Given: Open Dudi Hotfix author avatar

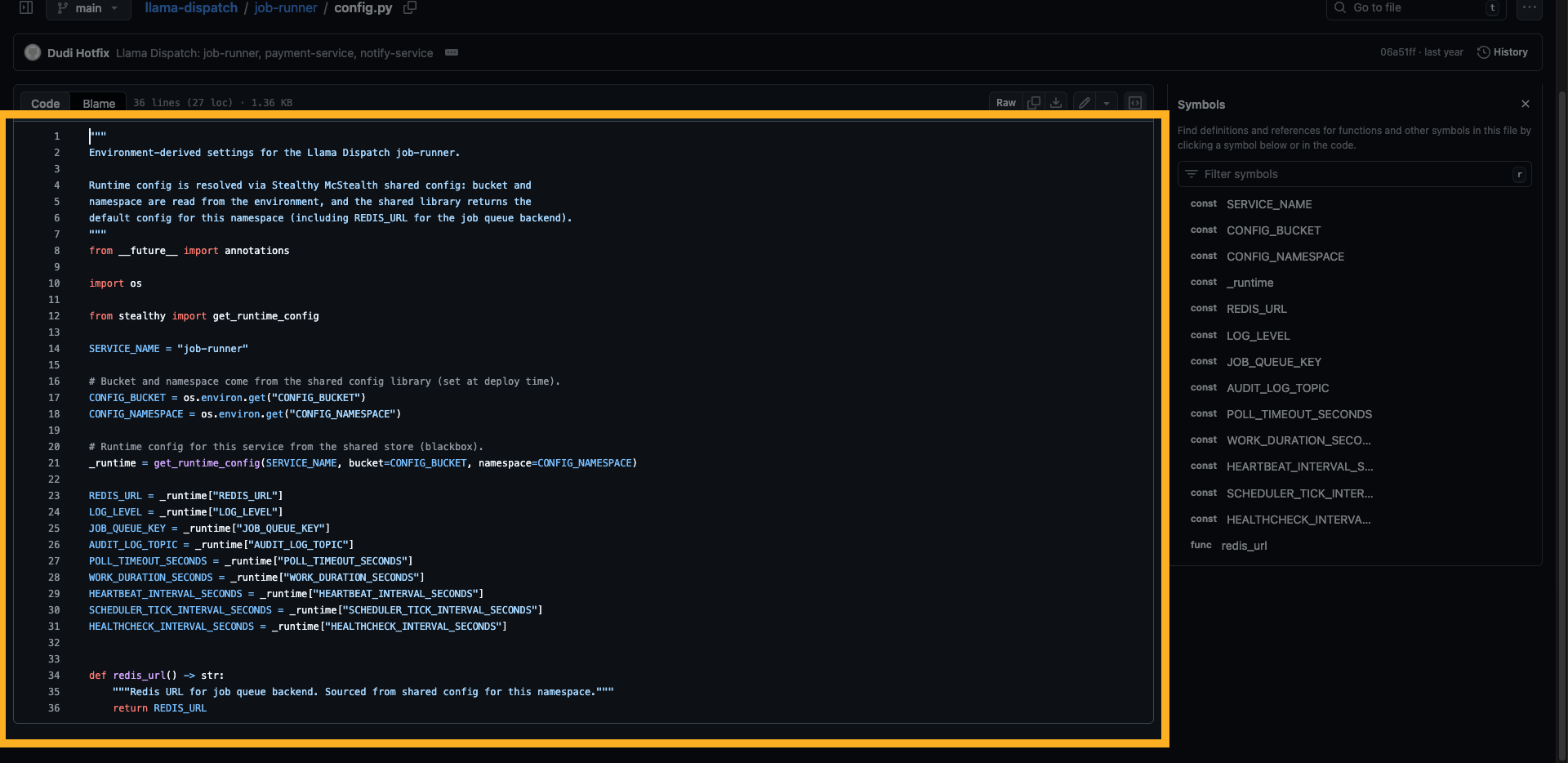Looking at the screenshot, I should [x=33, y=52].
